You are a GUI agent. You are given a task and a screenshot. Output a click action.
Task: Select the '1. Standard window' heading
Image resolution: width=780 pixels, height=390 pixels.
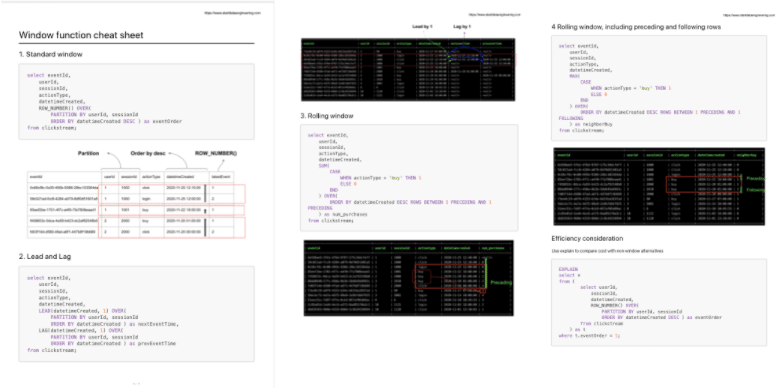(x=51, y=54)
